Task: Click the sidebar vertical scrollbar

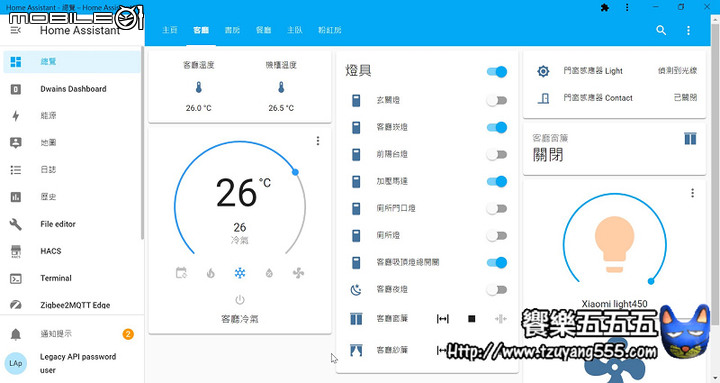Action: [x=142, y=142]
